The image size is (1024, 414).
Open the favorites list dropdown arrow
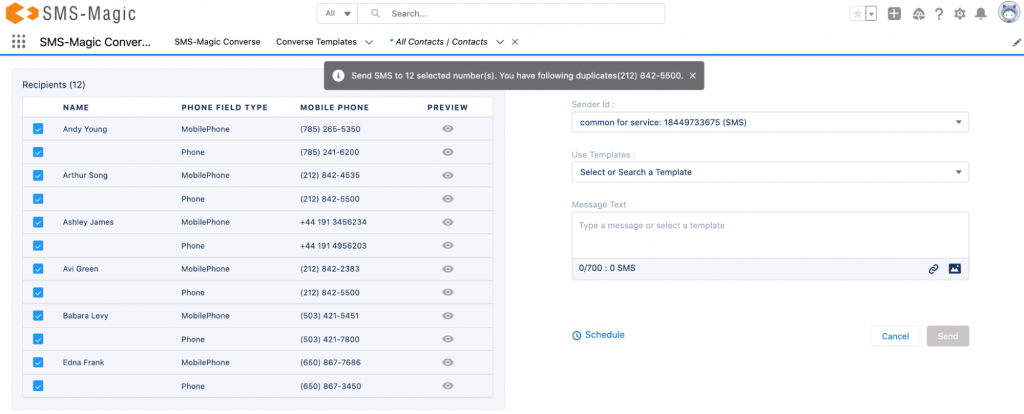click(871, 14)
